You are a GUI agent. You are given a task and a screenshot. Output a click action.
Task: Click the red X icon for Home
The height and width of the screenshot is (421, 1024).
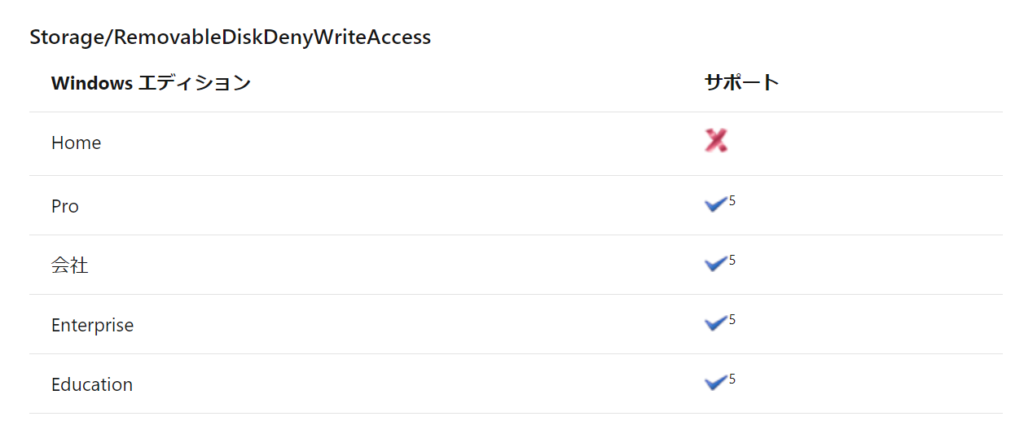point(716,141)
